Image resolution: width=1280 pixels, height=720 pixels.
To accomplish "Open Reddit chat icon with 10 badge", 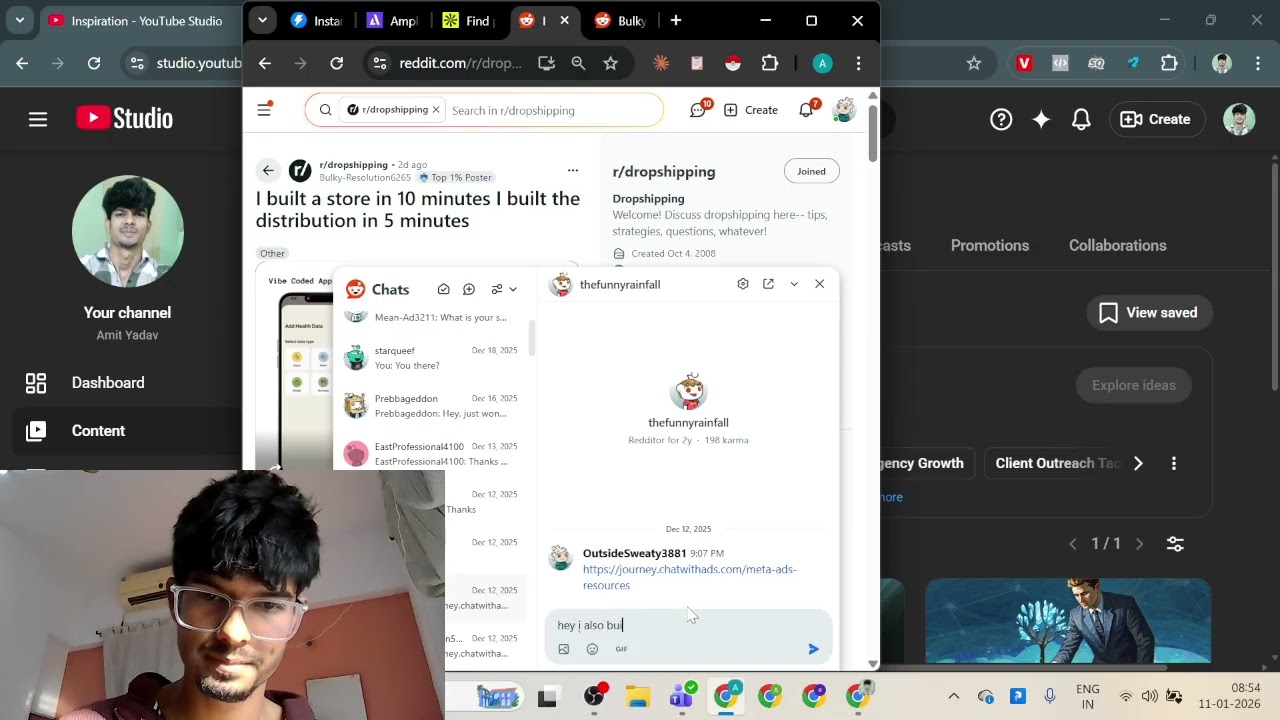I will pos(699,110).
